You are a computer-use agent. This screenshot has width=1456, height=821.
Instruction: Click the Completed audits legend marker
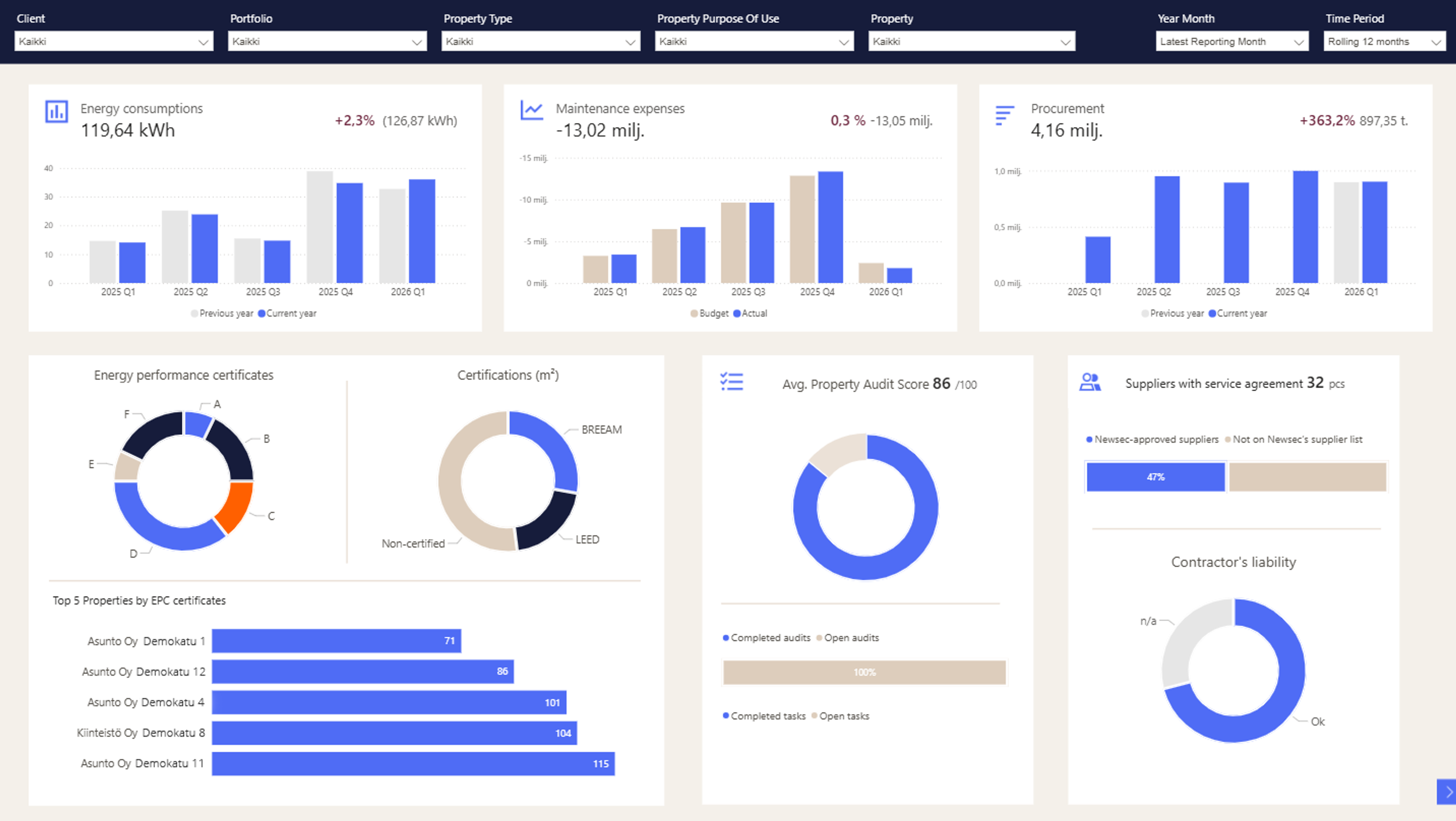(x=726, y=638)
